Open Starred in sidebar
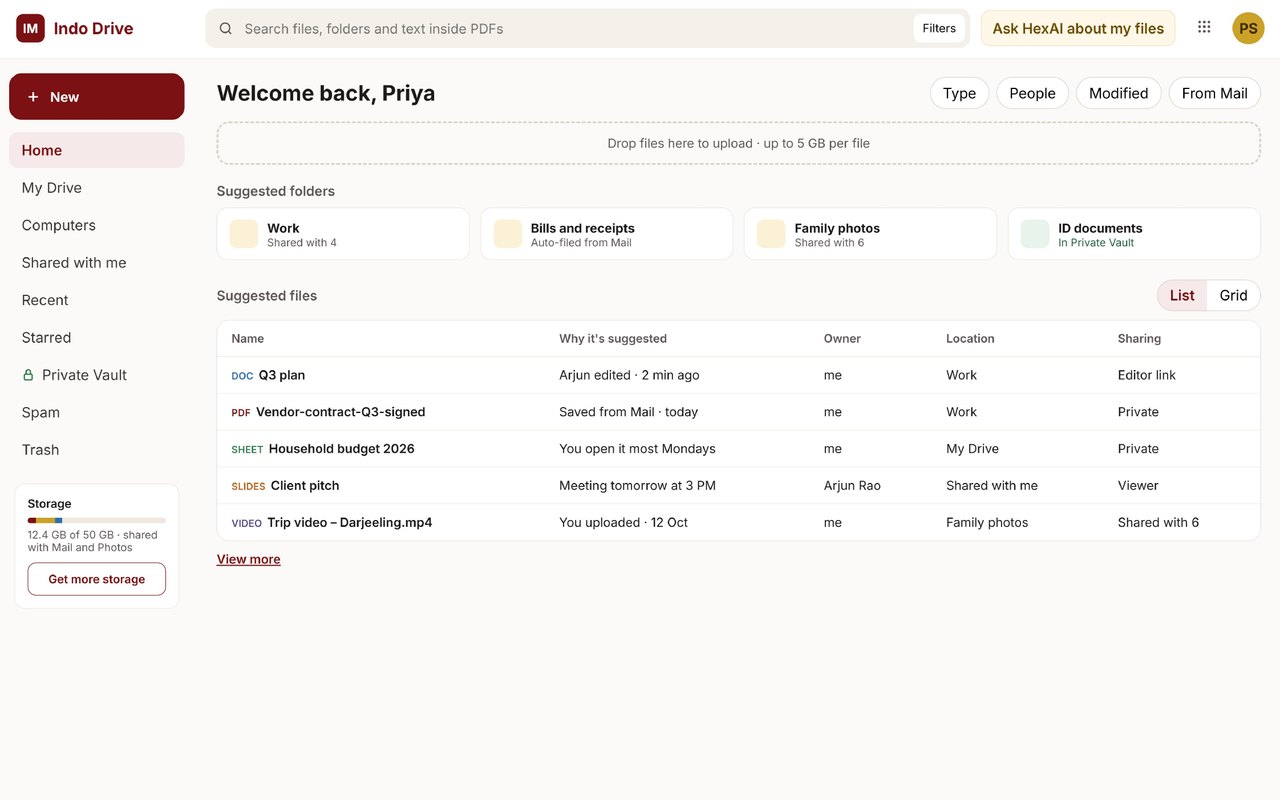 (97, 338)
